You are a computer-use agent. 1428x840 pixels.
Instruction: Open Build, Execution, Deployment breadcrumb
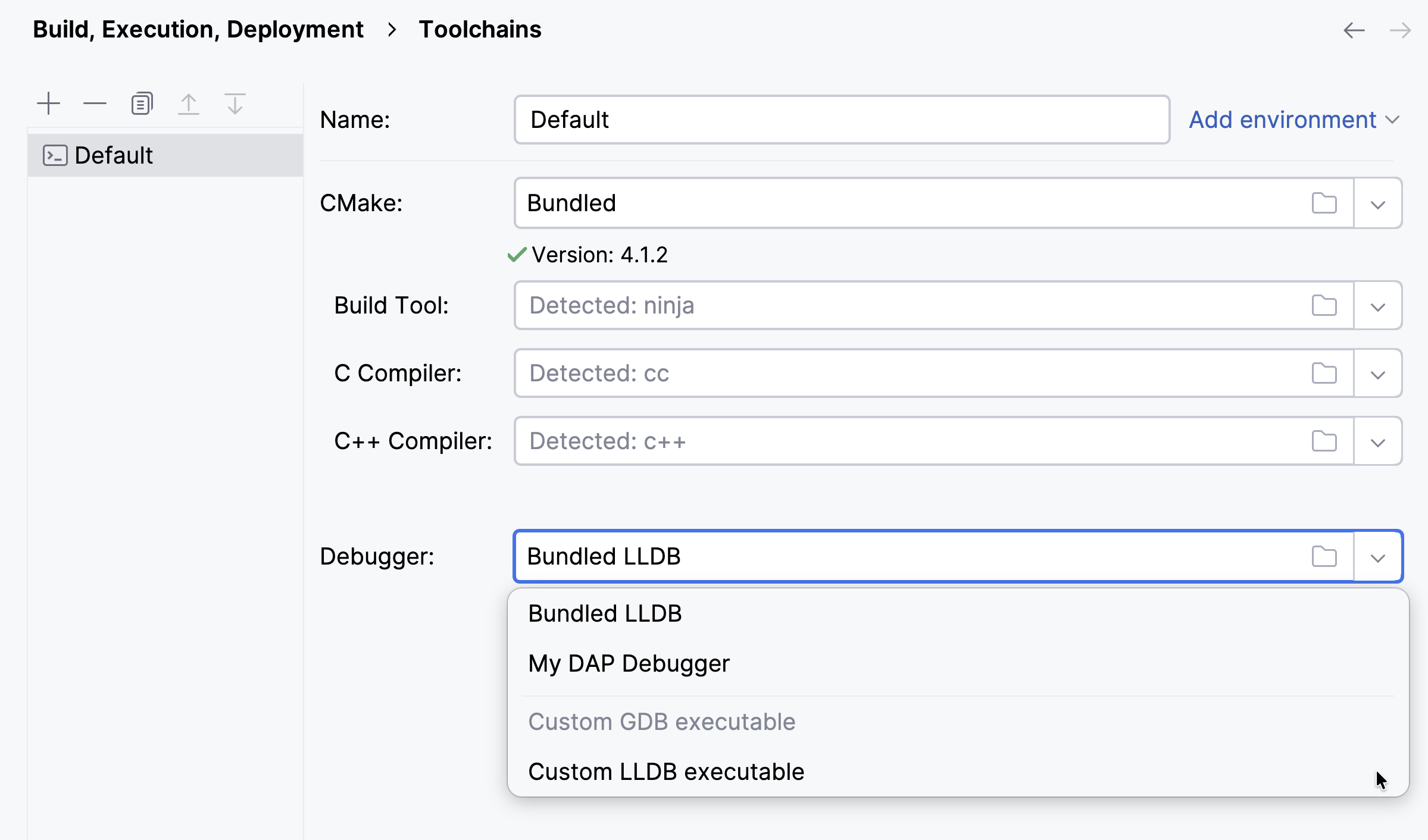tap(198, 28)
